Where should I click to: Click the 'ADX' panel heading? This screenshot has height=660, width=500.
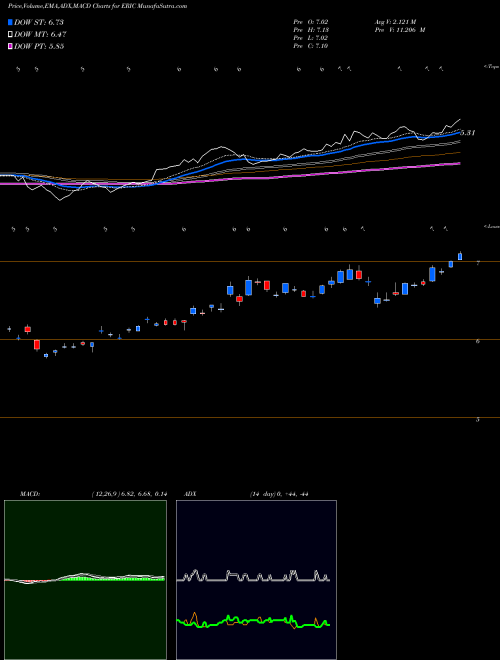point(191,494)
